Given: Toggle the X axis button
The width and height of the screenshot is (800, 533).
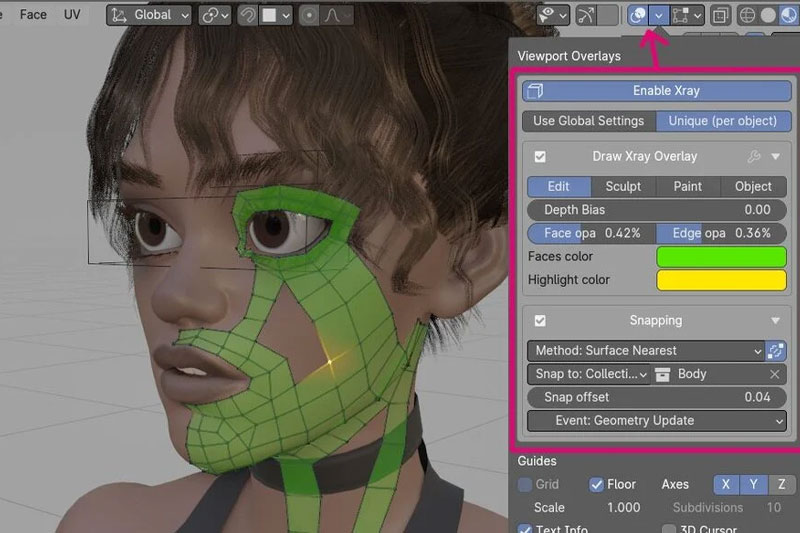Looking at the screenshot, I should point(726,485).
